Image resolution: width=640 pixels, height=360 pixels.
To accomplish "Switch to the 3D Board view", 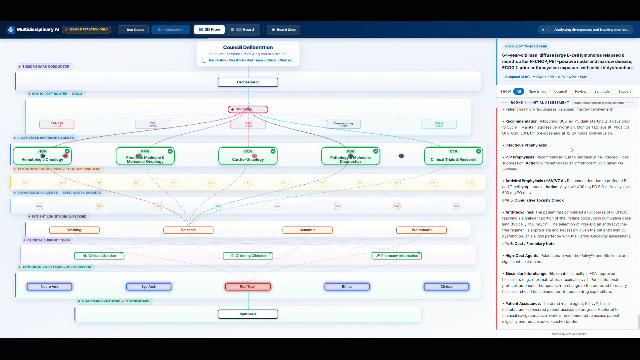I will (243, 30).
